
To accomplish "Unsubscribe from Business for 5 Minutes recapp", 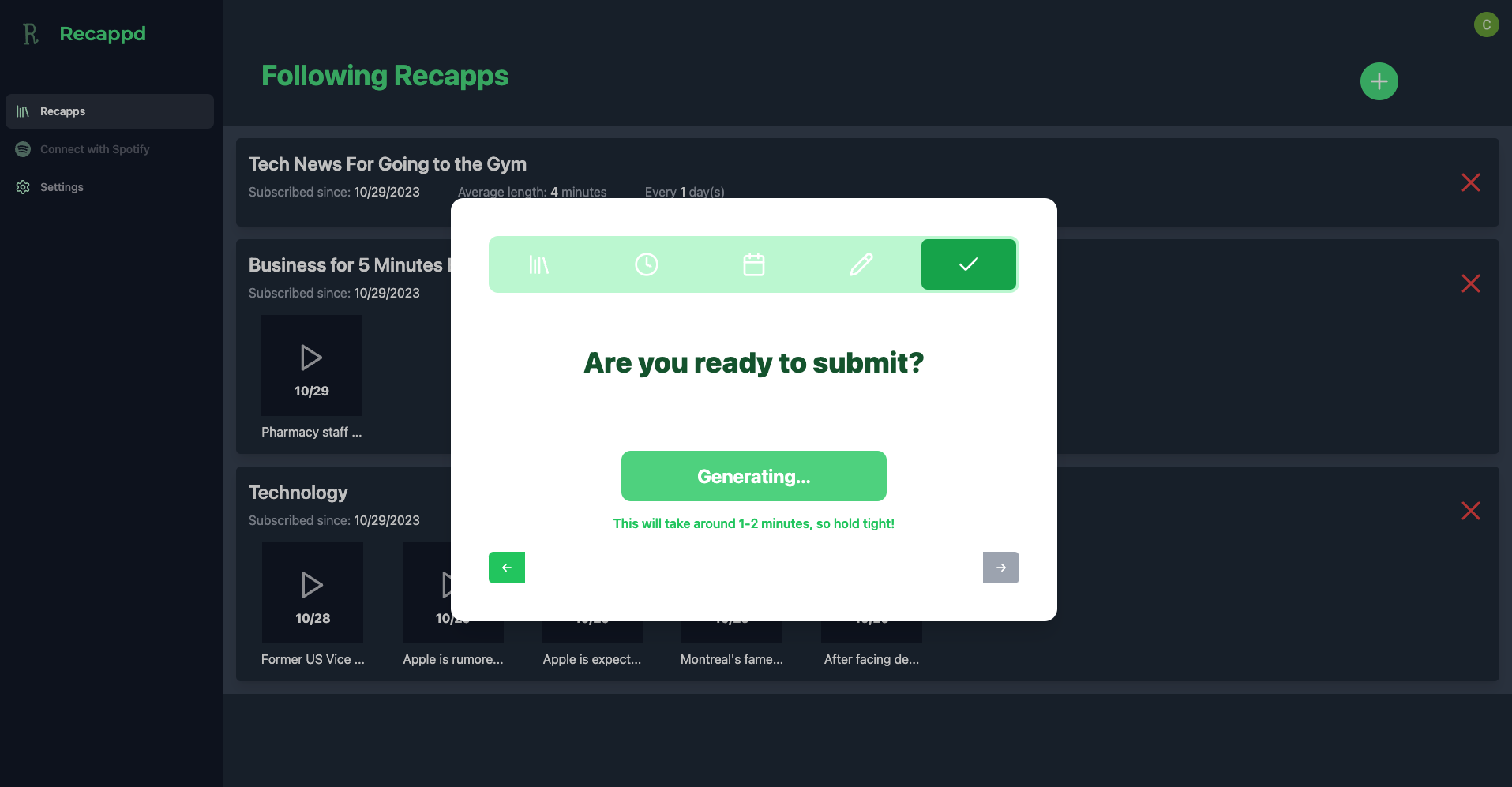I will tap(1471, 283).
